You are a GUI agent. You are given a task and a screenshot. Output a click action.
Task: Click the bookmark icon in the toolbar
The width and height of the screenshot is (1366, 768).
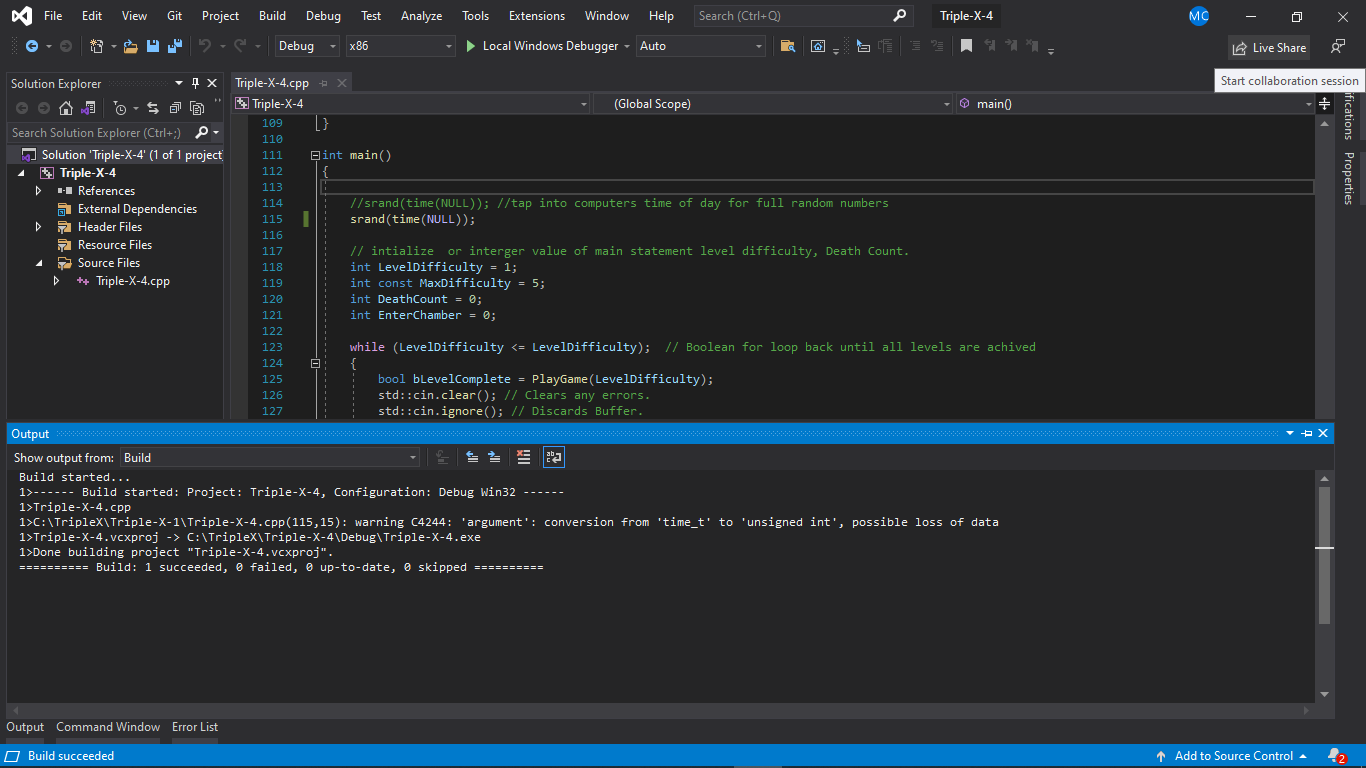pos(966,46)
